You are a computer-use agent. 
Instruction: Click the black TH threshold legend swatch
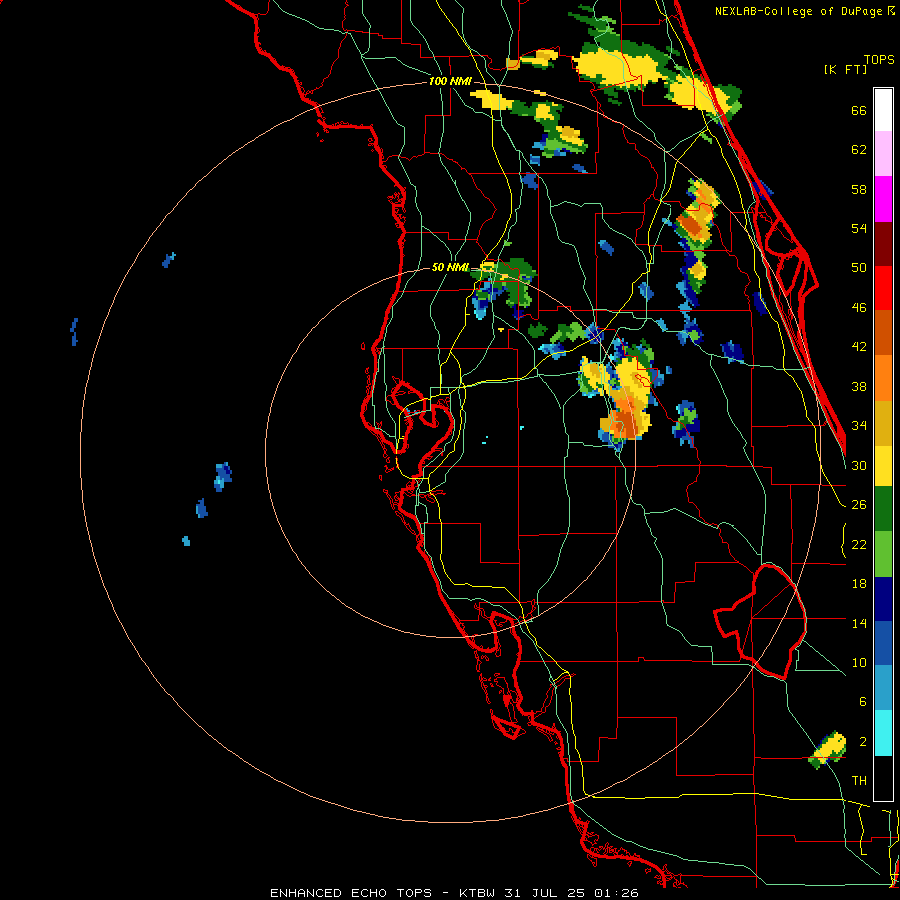pyautogui.click(x=883, y=778)
